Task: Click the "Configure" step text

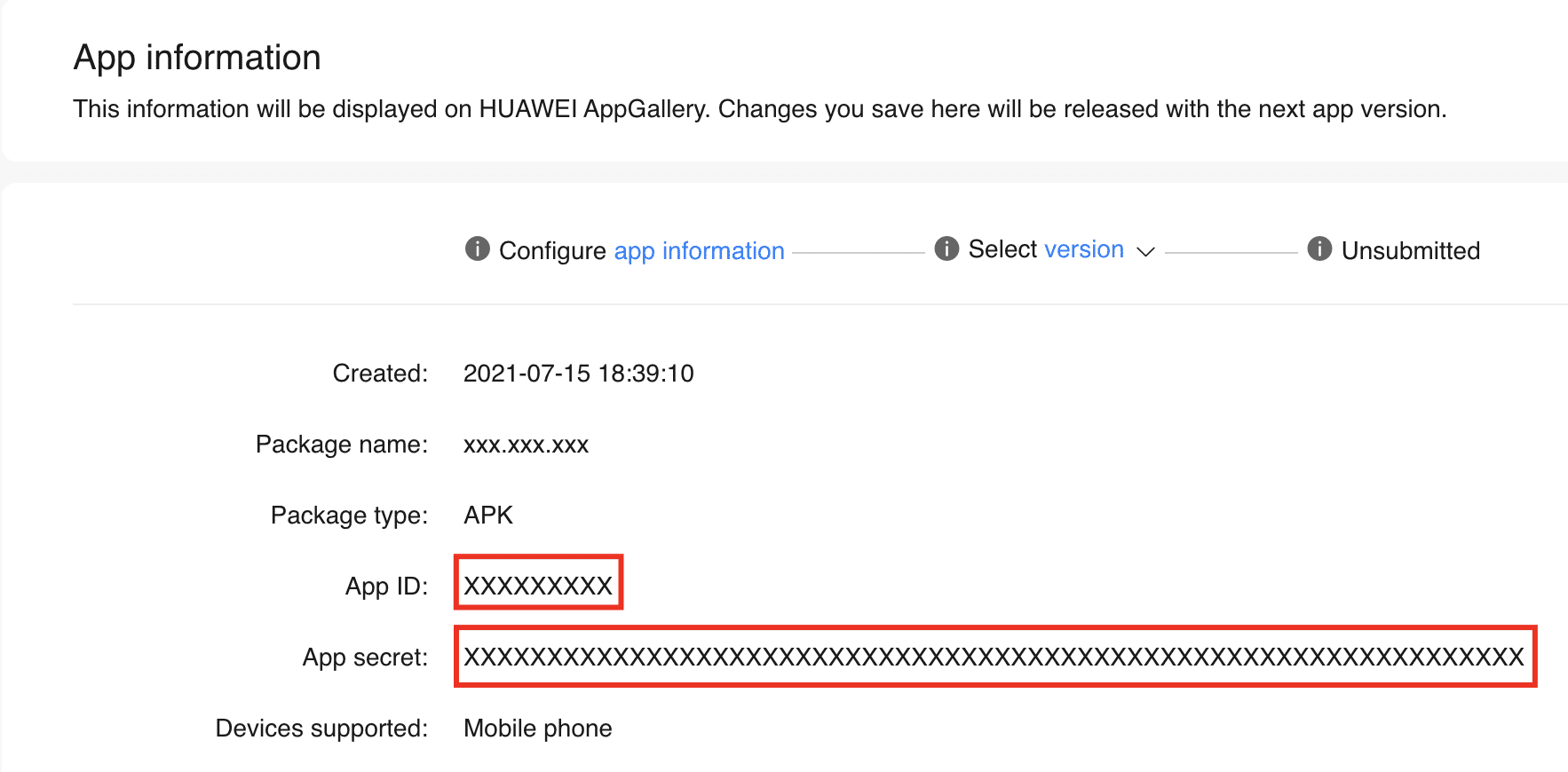Action: tap(551, 251)
